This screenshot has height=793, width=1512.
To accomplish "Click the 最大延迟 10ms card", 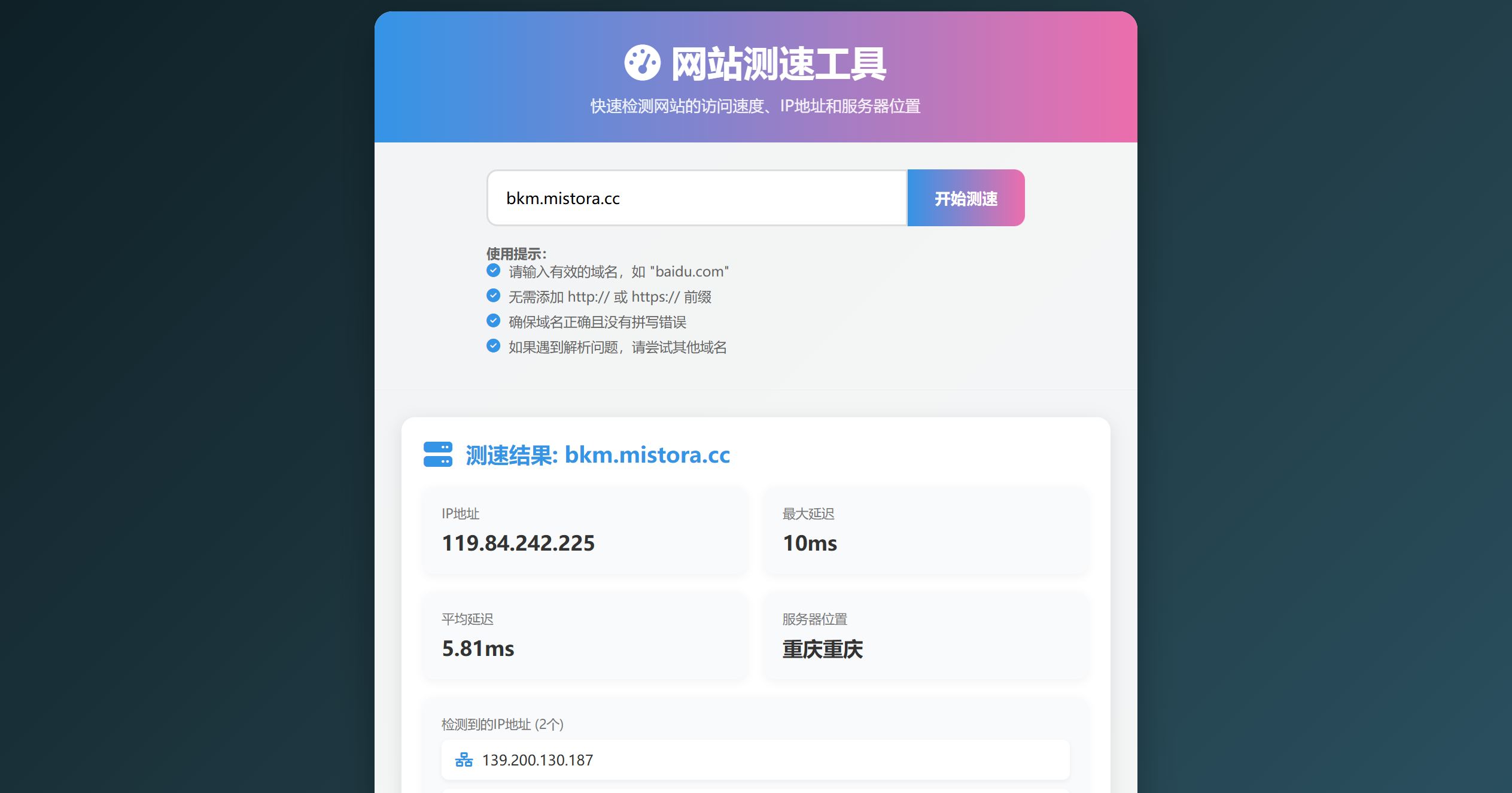I will point(926,530).
